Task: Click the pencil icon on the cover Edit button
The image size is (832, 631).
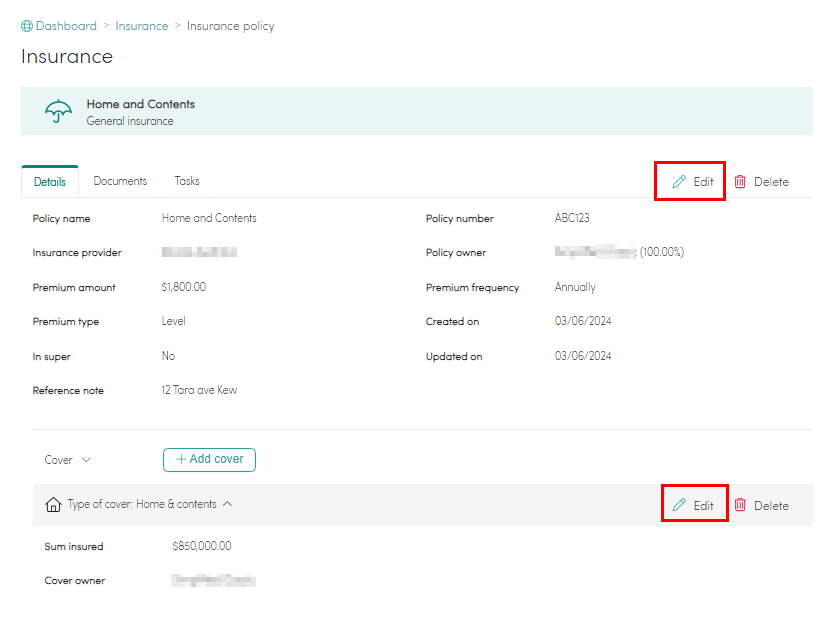Action: (x=681, y=505)
